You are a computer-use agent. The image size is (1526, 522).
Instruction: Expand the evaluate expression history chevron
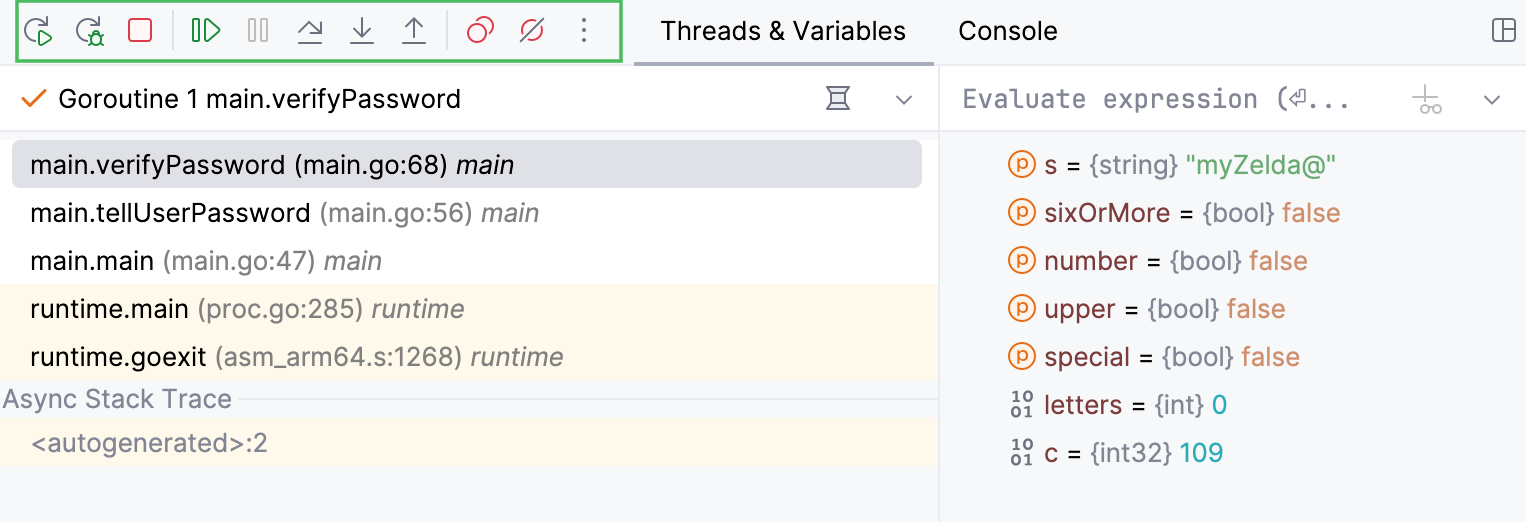[1492, 99]
